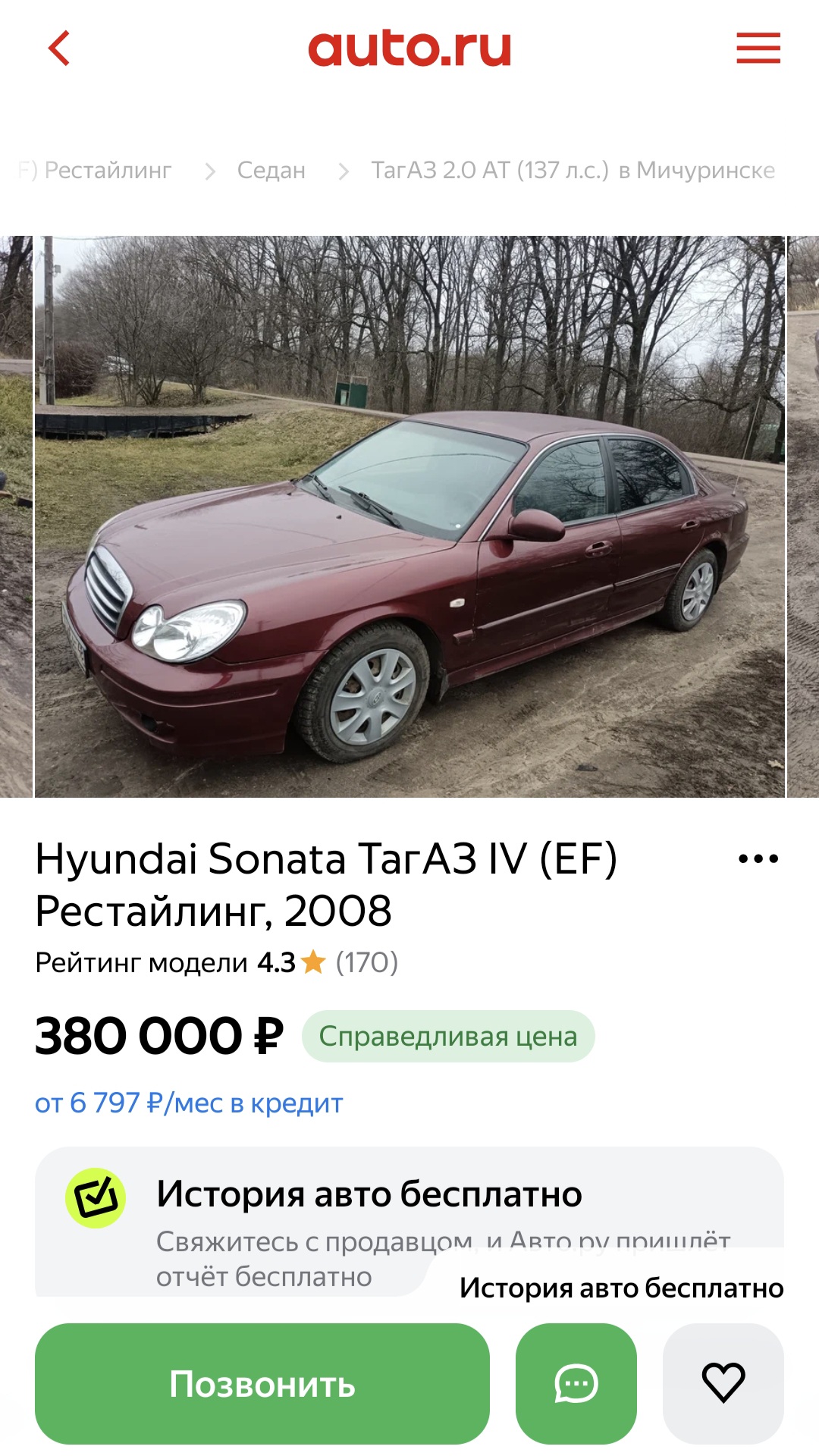Tap the Справедливая цена badge

pos(448,1036)
